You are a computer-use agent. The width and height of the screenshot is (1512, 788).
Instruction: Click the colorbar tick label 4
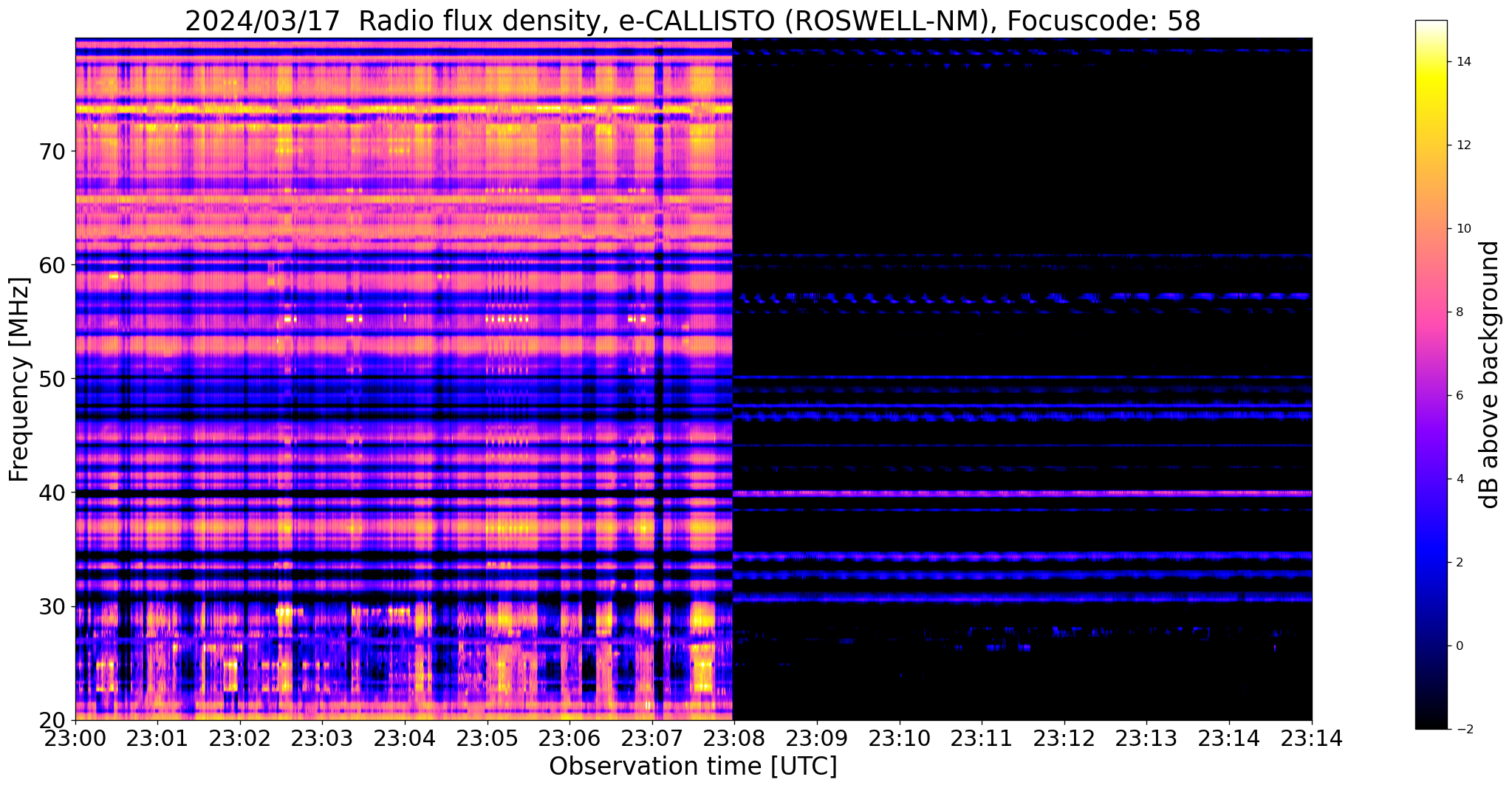(1459, 479)
